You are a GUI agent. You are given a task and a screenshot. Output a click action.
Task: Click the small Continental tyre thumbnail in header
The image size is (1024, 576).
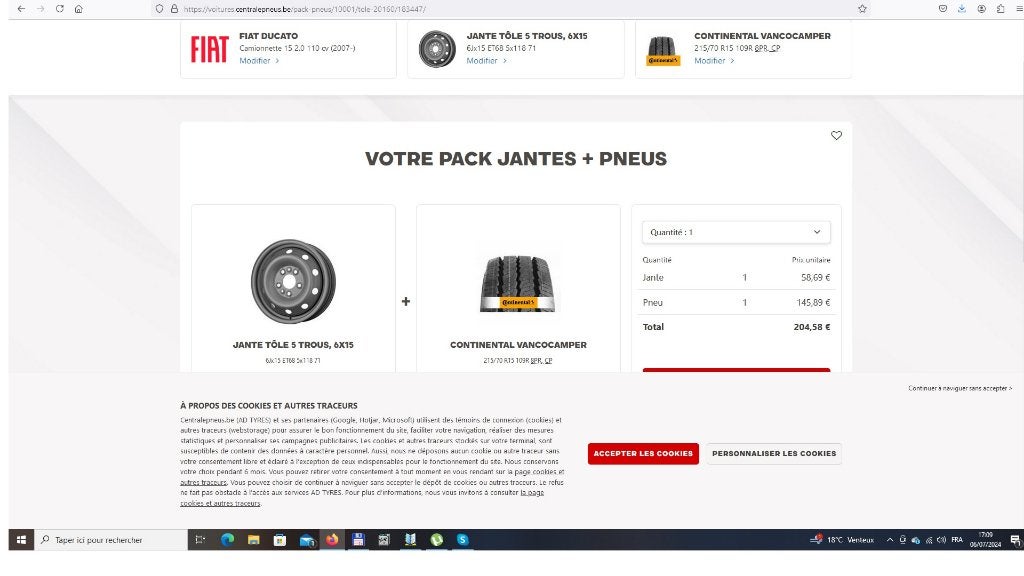(x=663, y=51)
